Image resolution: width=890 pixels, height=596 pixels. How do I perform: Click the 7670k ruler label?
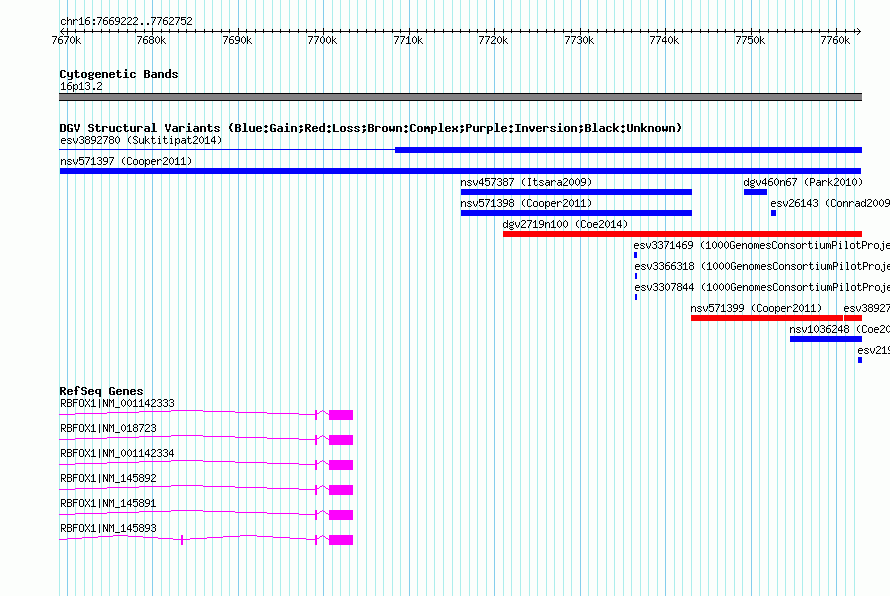[66, 40]
